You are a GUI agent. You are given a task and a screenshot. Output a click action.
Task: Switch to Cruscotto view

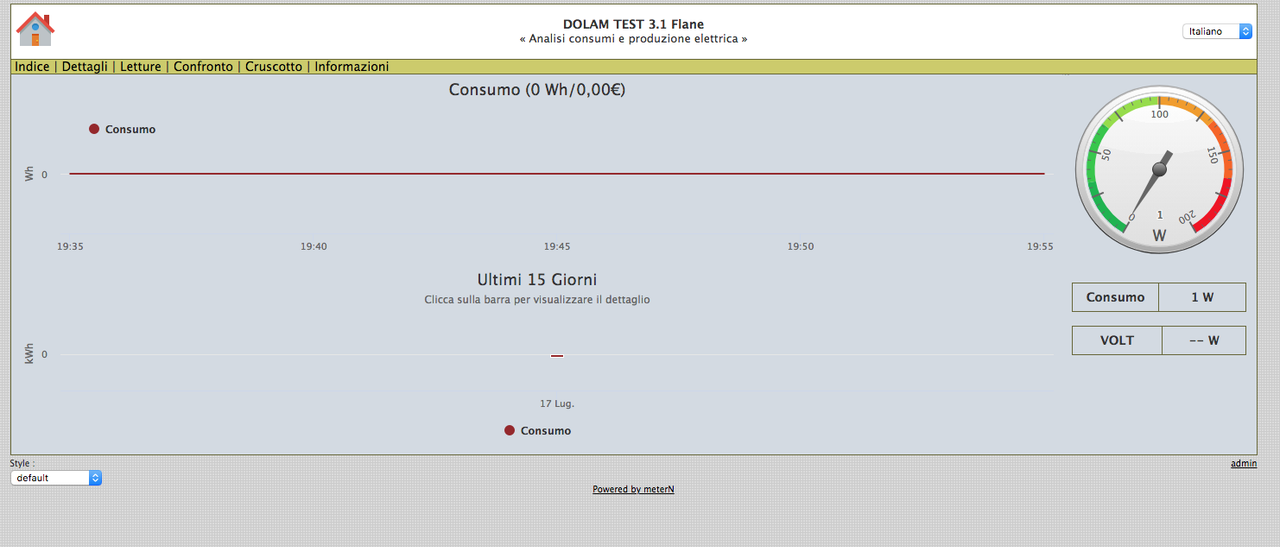click(274, 67)
